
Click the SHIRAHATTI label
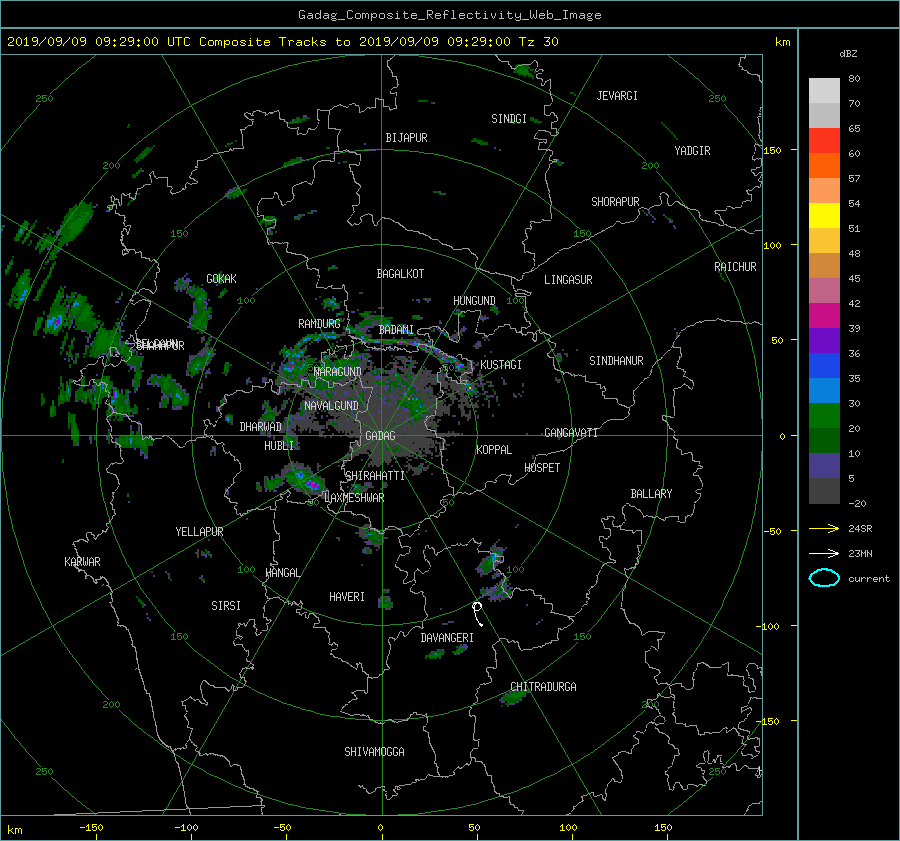point(375,476)
